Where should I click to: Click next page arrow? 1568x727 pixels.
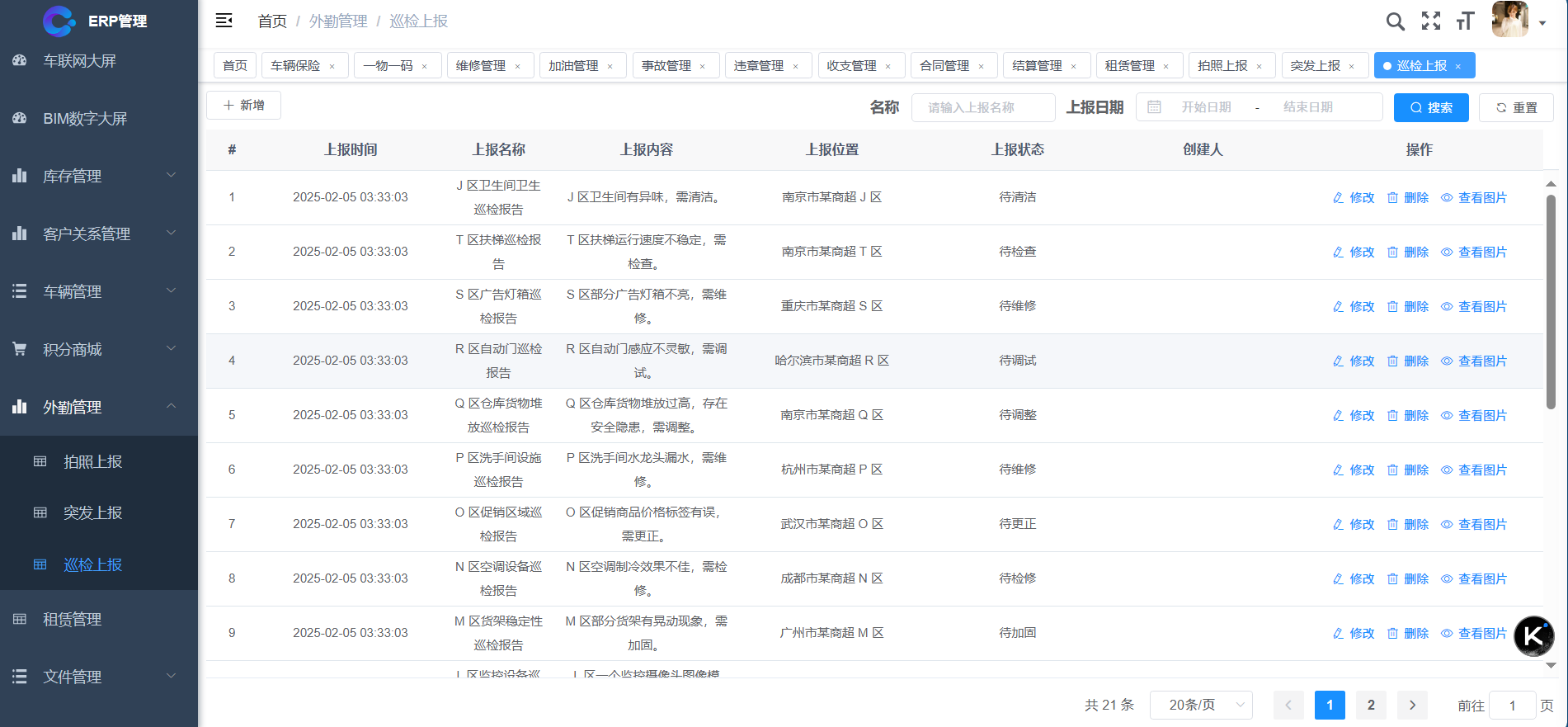click(x=1412, y=706)
